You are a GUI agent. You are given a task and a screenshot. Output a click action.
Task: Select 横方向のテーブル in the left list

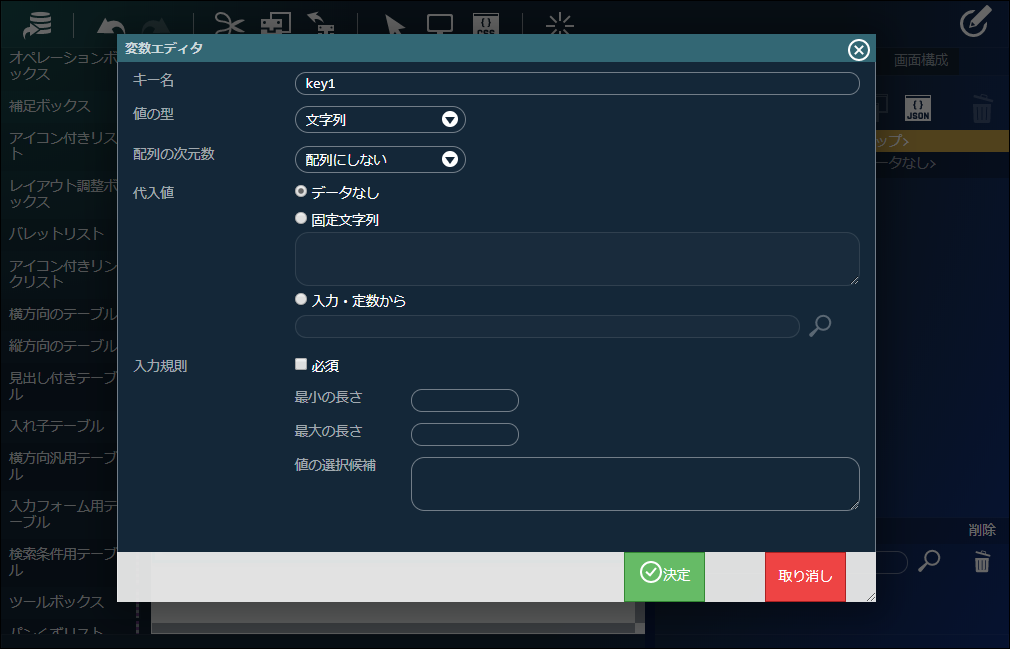63,314
